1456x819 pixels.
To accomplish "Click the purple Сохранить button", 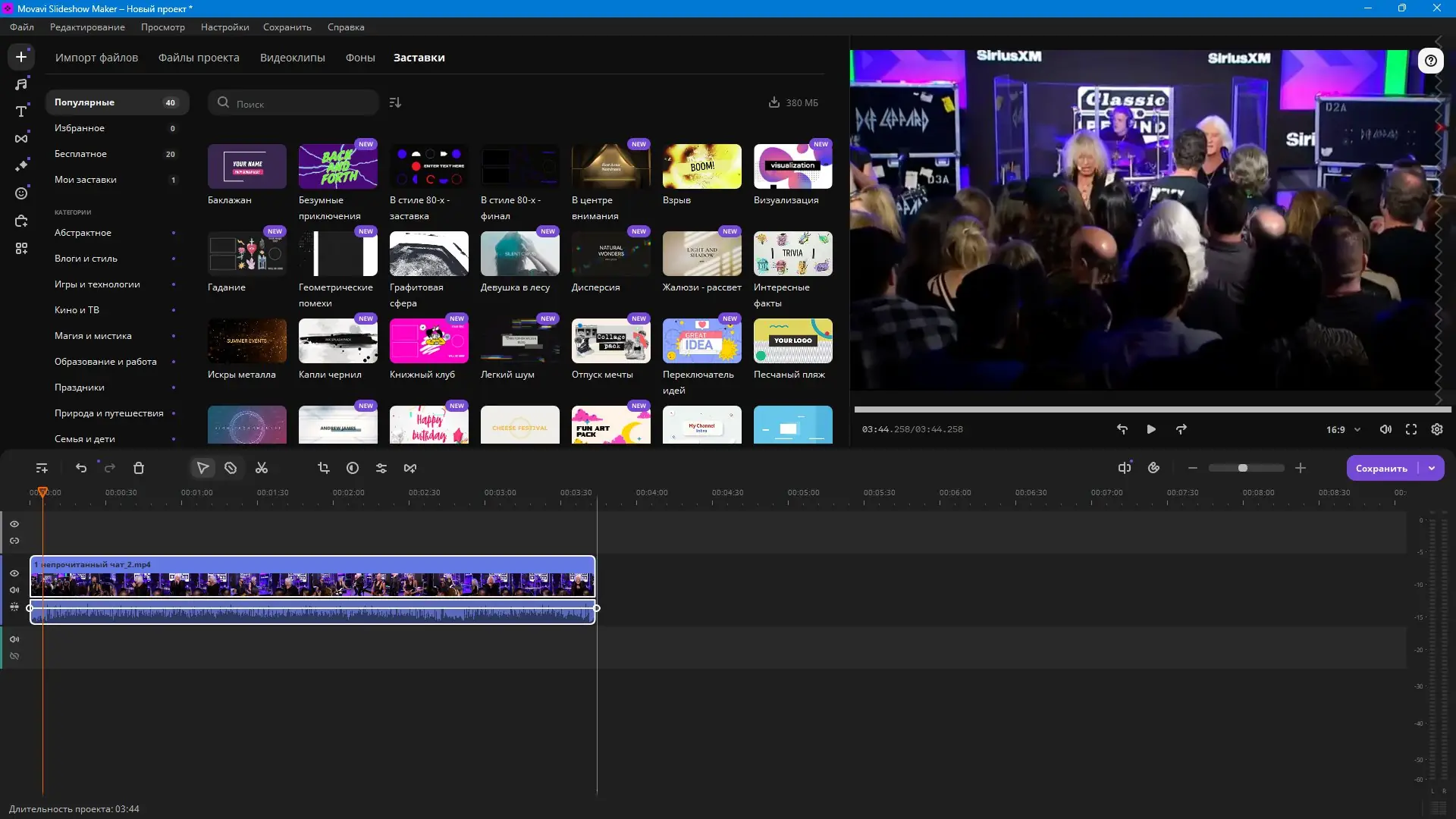I will pyautogui.click(x=1381, y=468).
